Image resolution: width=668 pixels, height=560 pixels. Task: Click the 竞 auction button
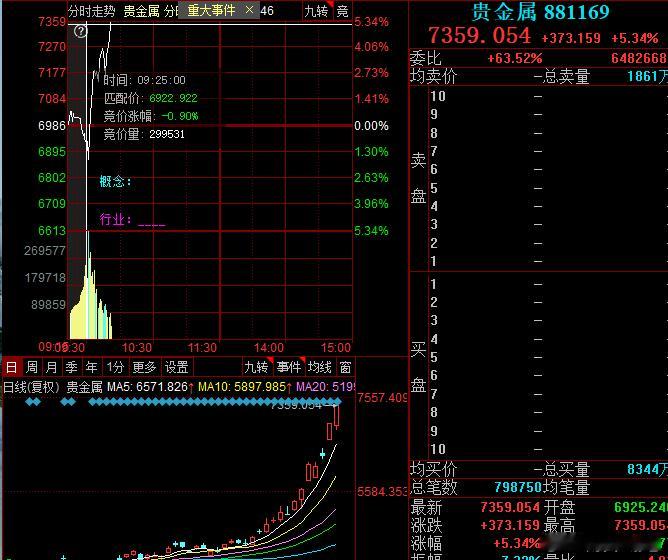coord(343,11)
